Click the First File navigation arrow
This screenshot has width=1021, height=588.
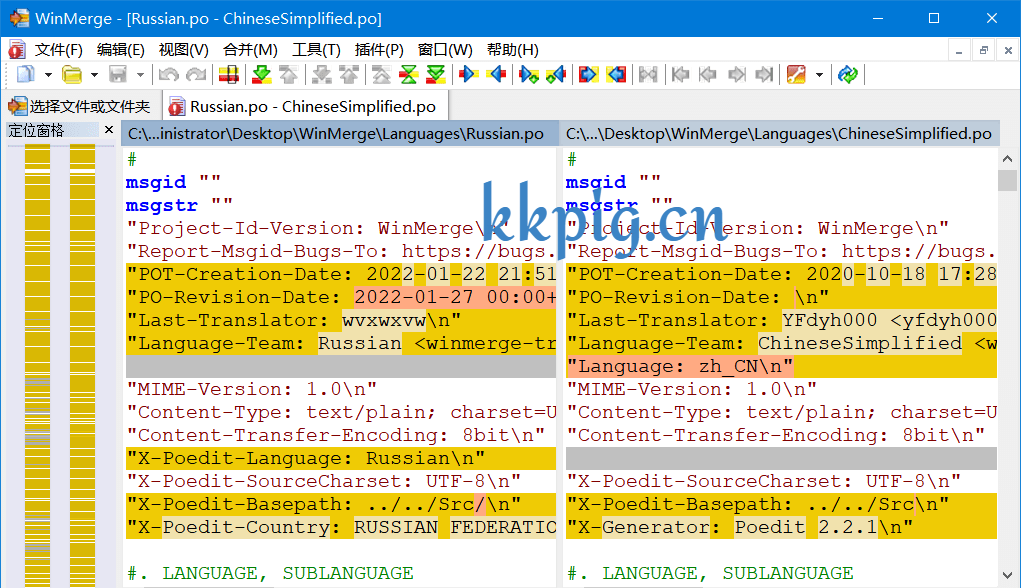click(680, 75)
